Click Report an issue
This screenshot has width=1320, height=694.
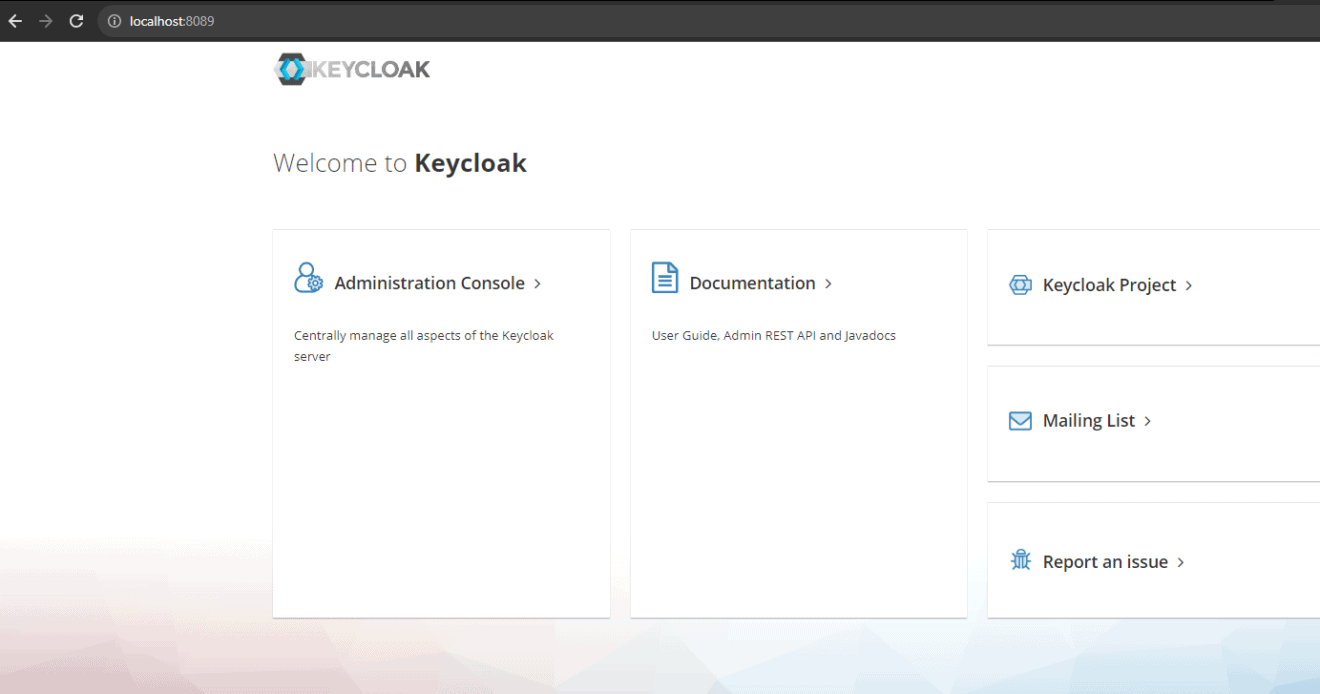click(x=1105, y=561)
